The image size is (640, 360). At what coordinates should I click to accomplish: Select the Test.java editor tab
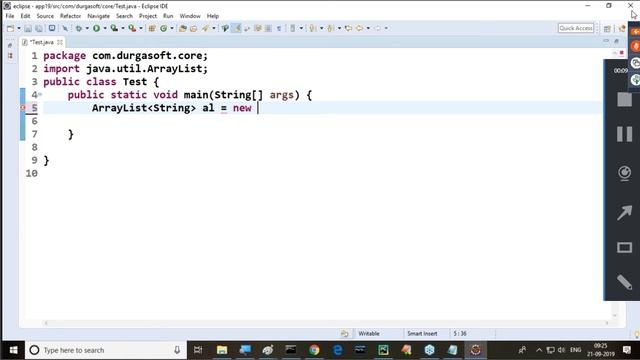point(41,42)
